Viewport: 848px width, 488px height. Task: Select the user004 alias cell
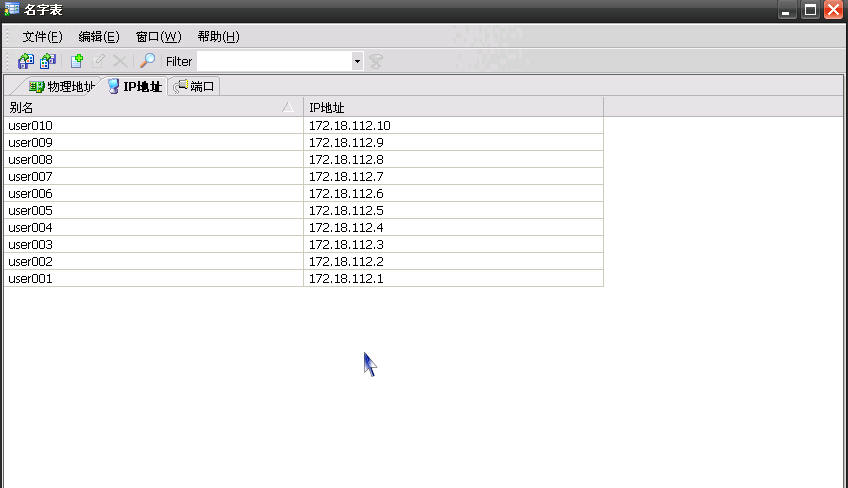[154, 227]
